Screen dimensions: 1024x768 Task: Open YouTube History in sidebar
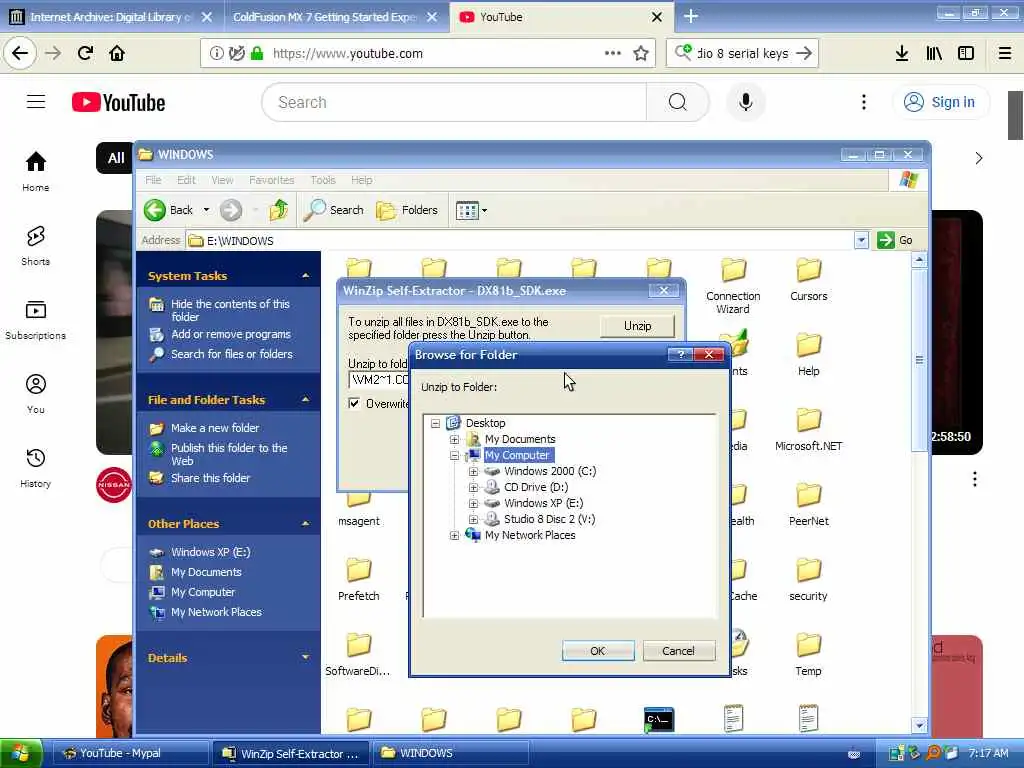point(36,468)
